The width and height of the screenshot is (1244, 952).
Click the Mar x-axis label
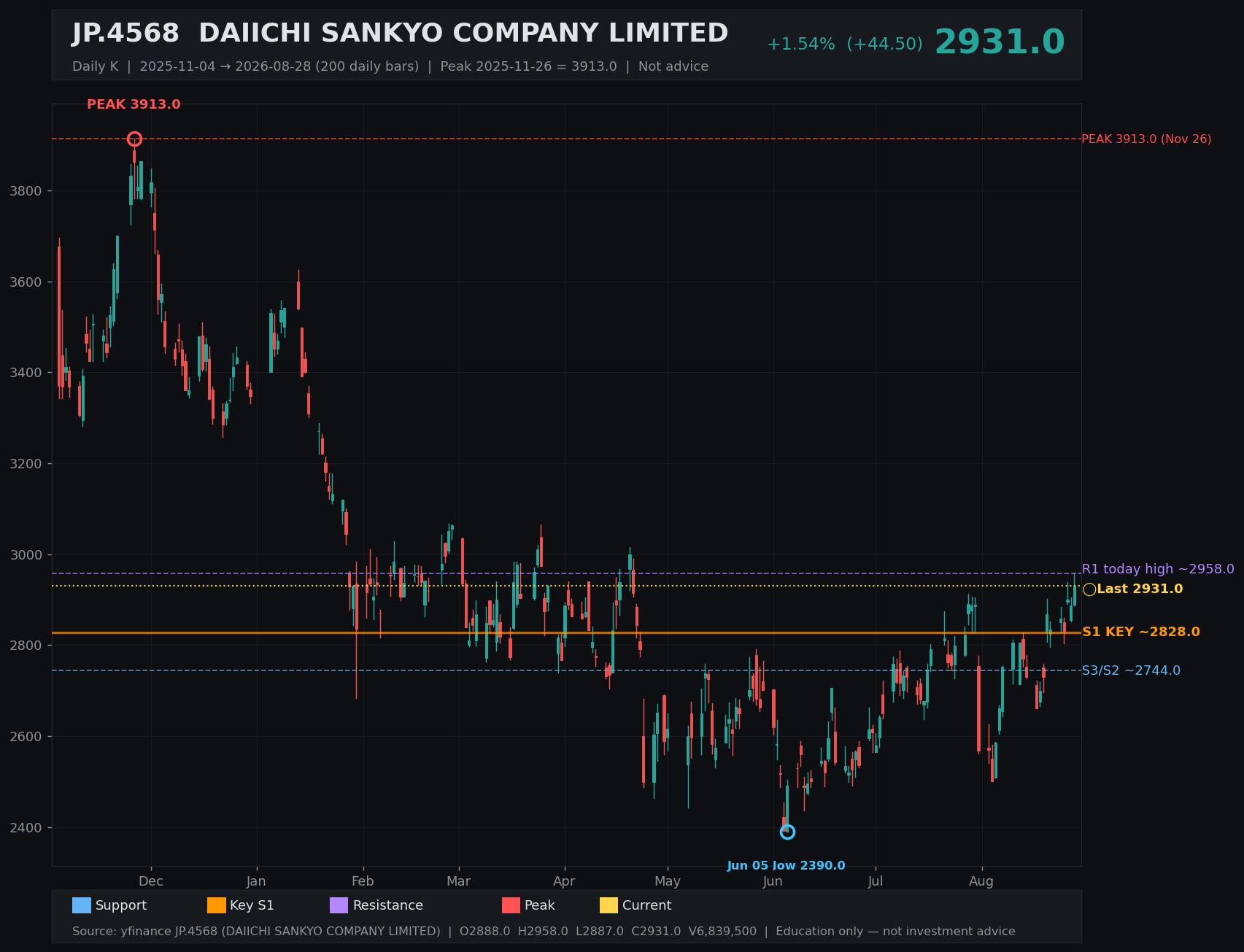458,881
